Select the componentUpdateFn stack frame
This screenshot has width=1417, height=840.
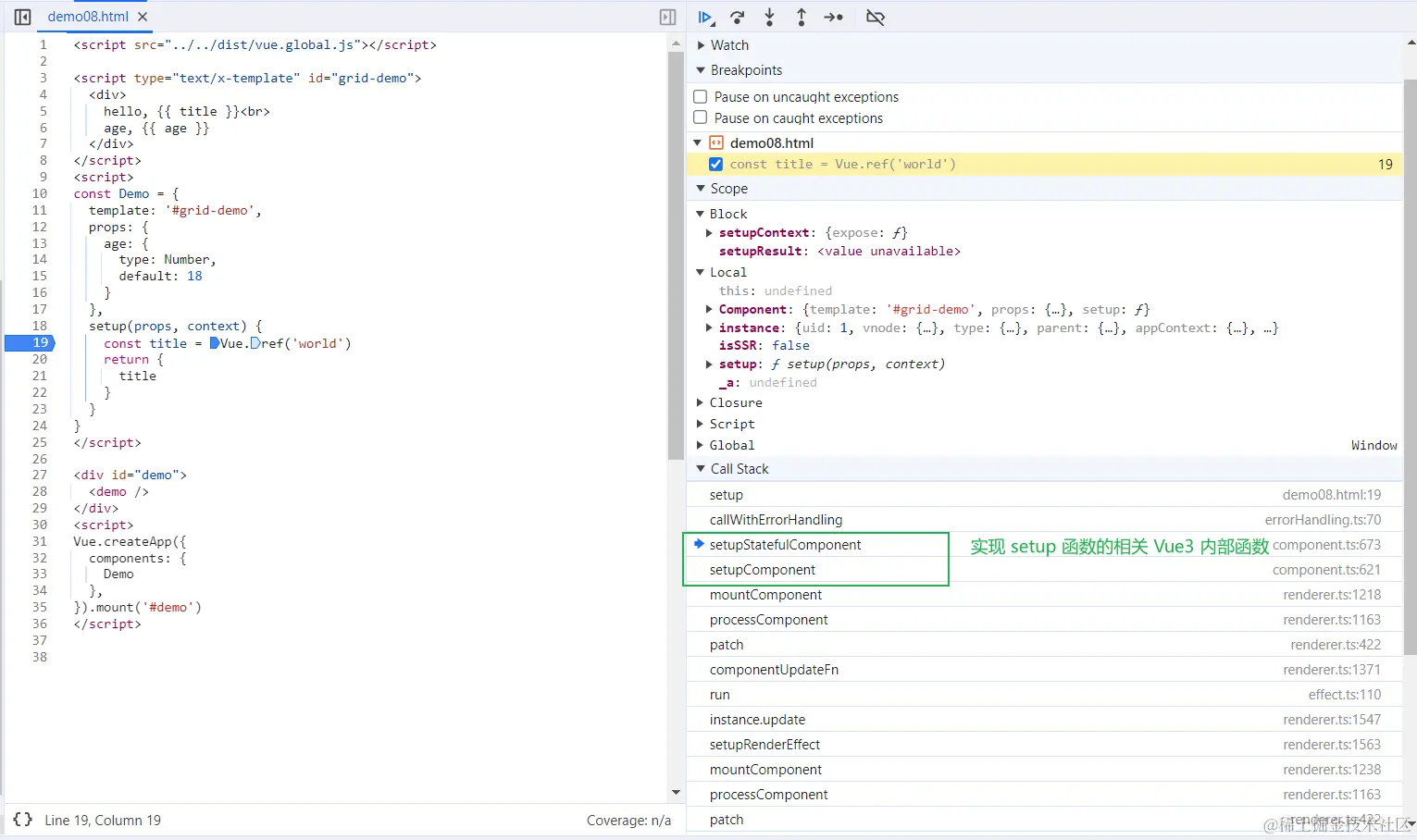[x=1045, y=670]
